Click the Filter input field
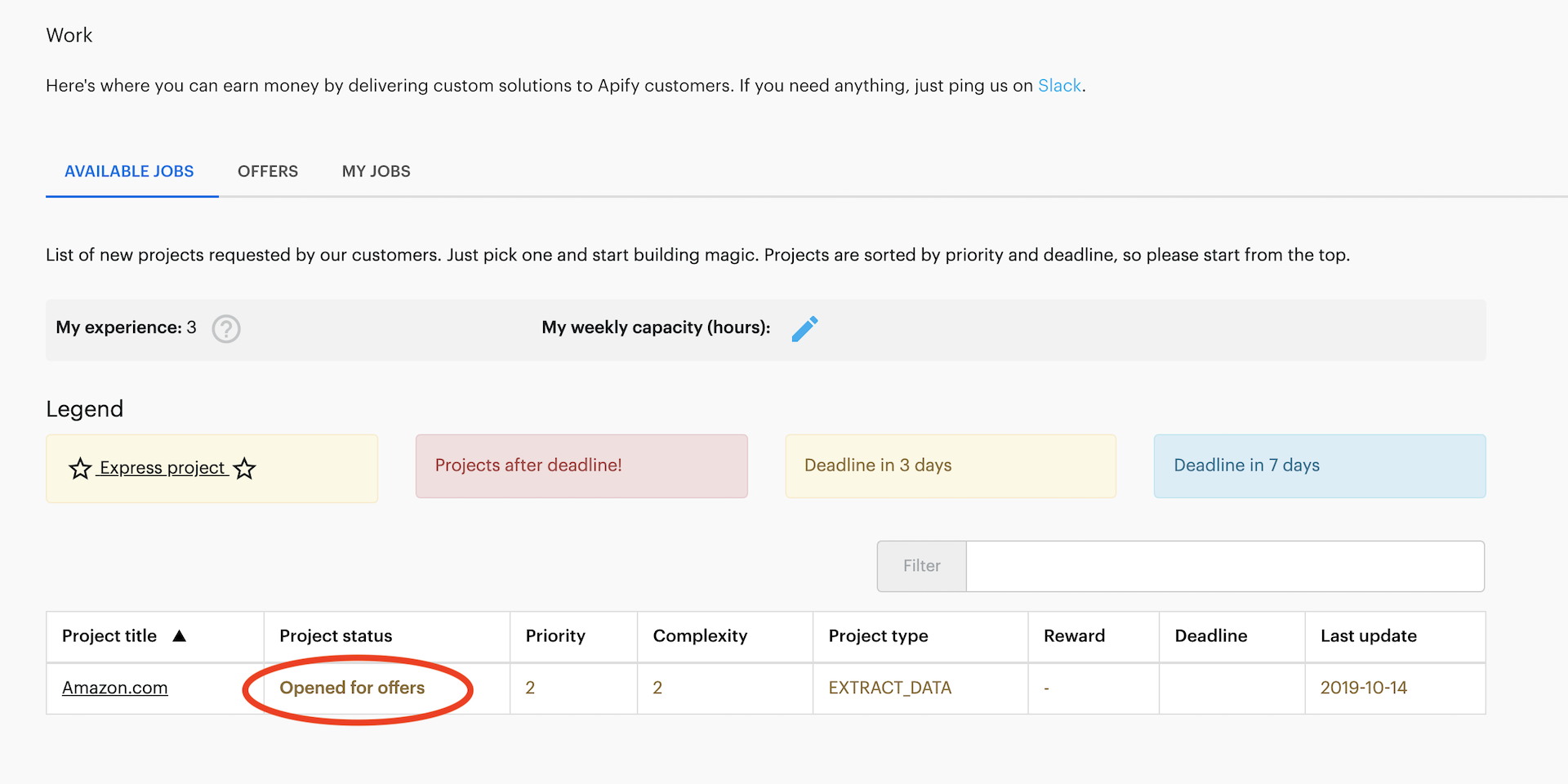This screenshot has width=1568, height=784. point(1225,566)
